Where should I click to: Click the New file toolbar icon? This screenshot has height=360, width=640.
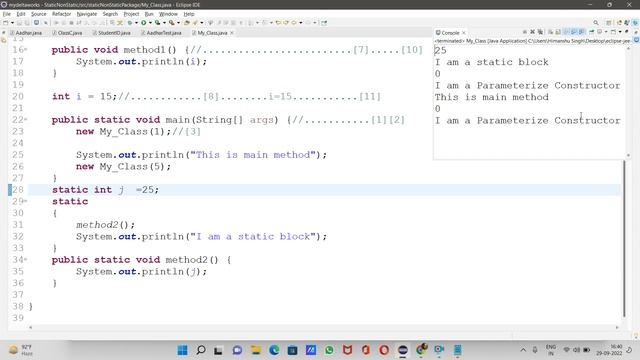tap(6, 23)
